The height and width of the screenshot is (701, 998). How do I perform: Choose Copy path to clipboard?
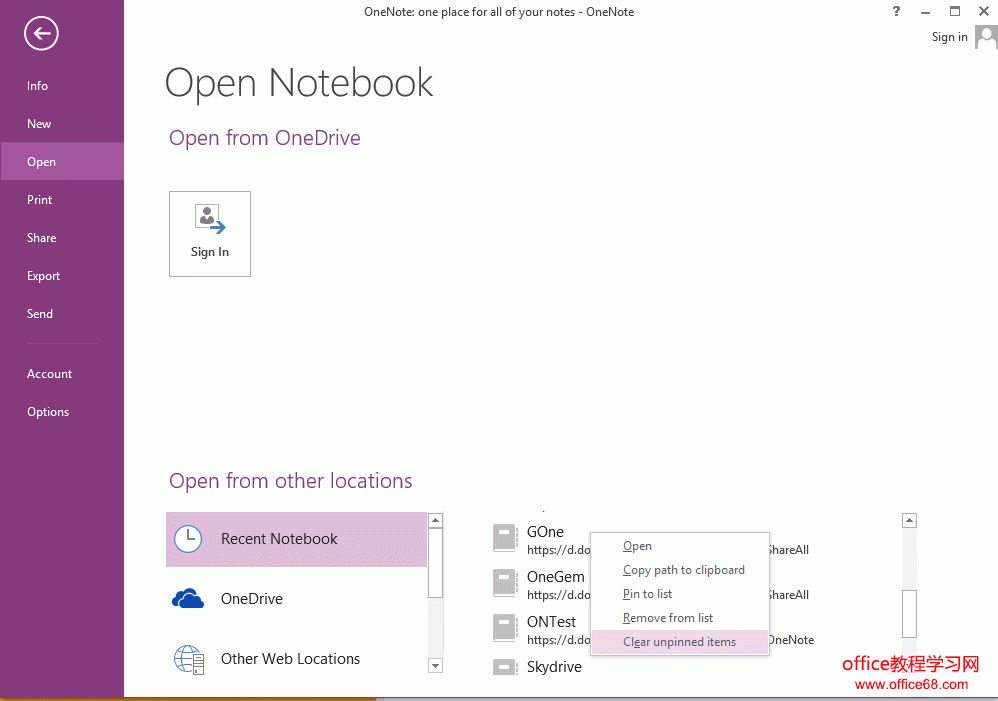pos(680,570)
